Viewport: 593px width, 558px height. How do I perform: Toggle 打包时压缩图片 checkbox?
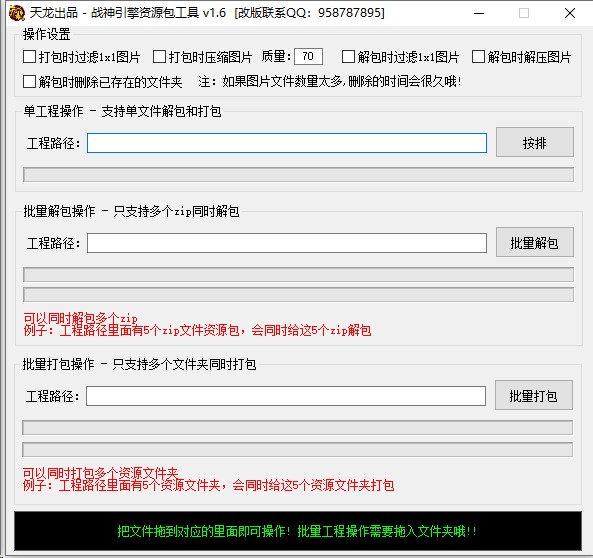click(159, 57)
